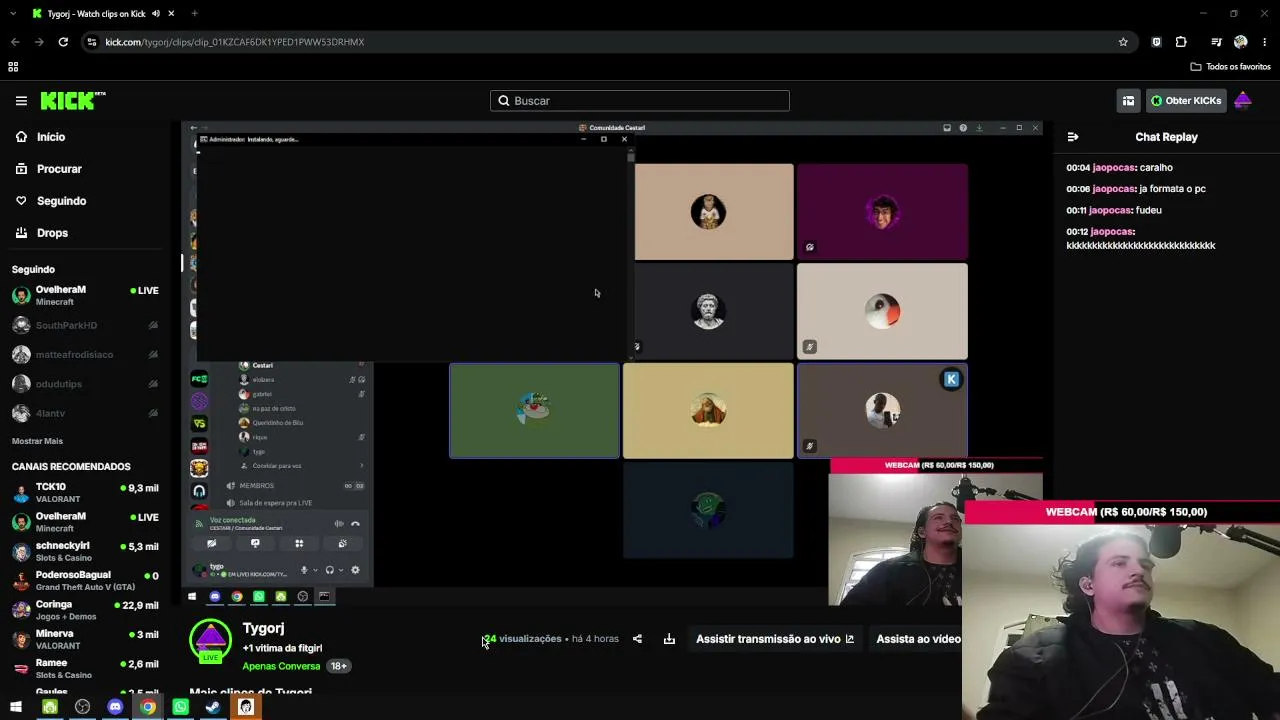This screenshot has height=720, width=1280.
Task: Mute the Kick browser tab audio
Action: 156,14
